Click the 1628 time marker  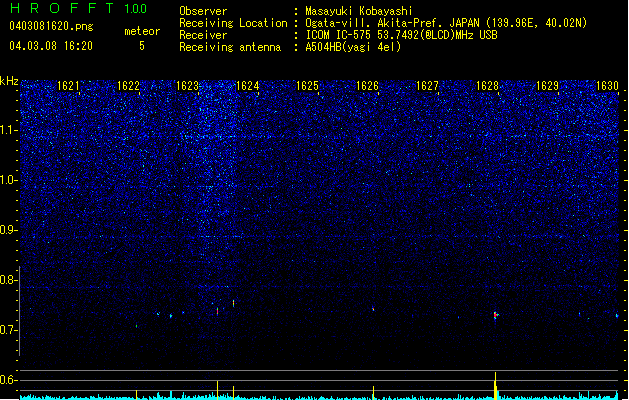487,86
